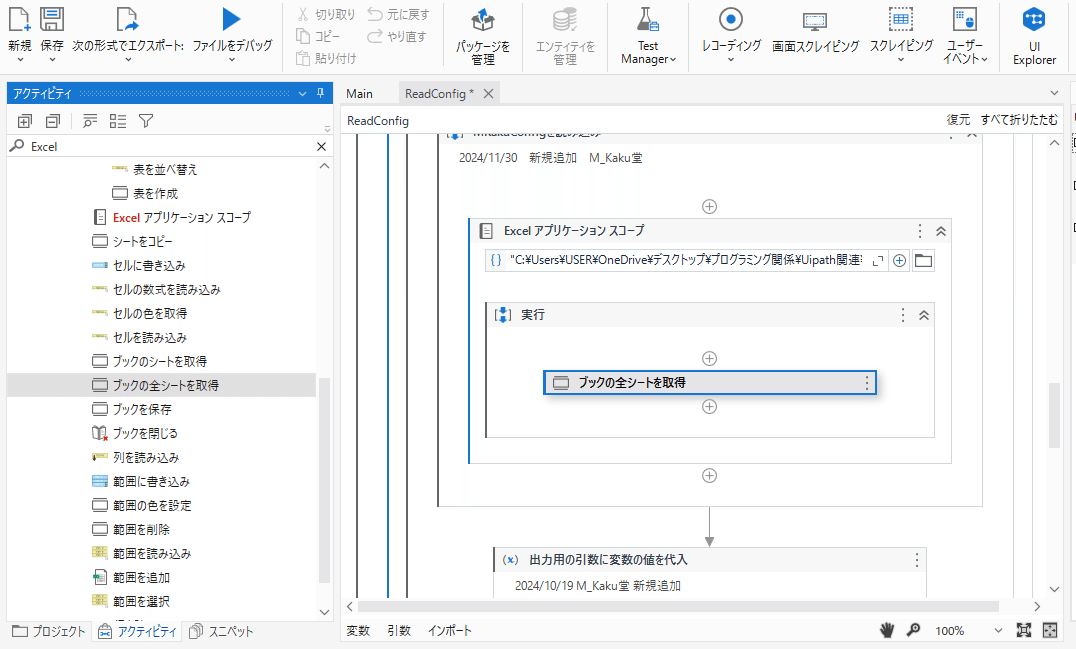Select セルに書き込み activity

(139, 266)
